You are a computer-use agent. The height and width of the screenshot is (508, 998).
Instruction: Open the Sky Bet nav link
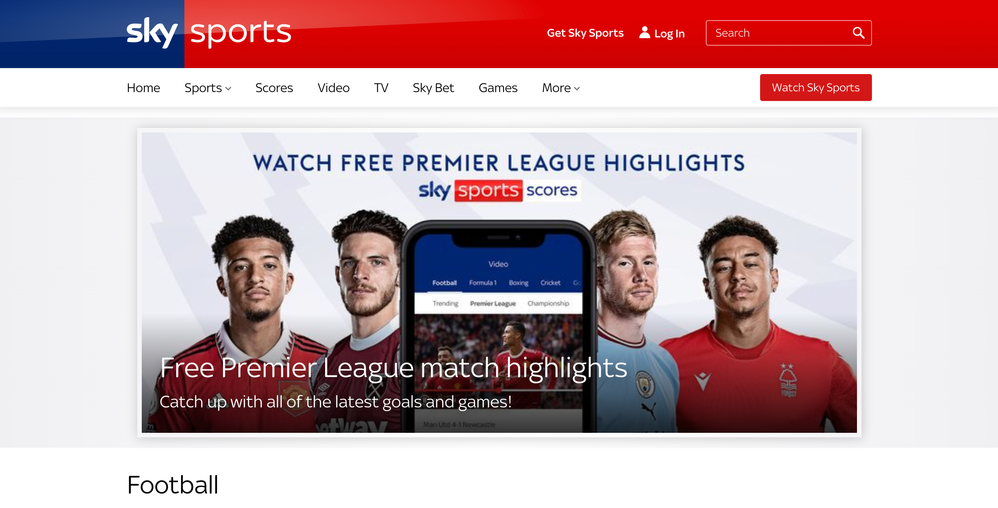(433, 88)
